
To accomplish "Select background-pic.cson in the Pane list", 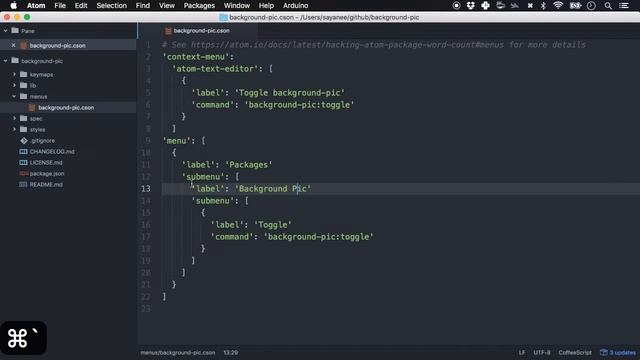I will tap(58, 45).
